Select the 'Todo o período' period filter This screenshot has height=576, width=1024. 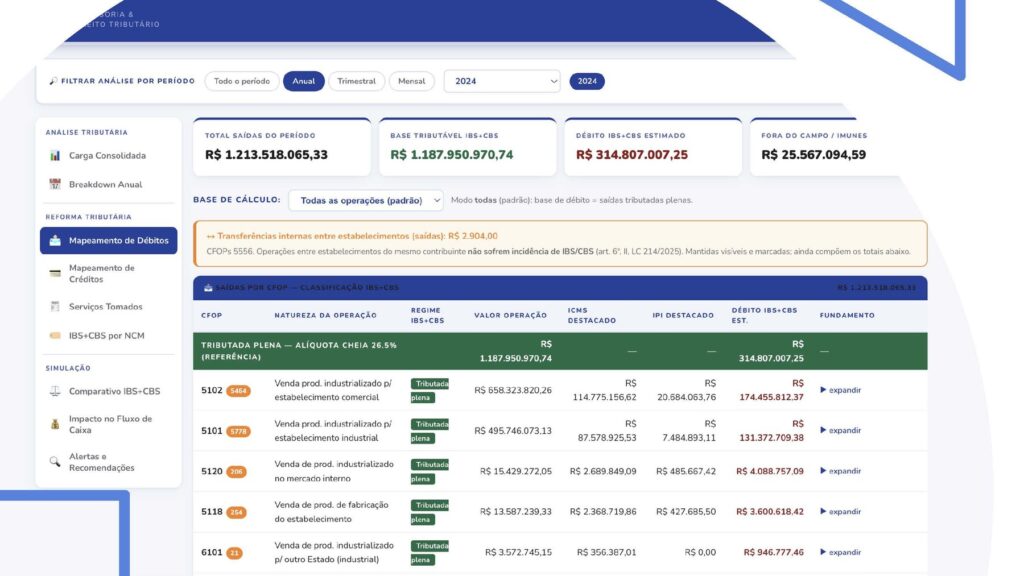coord(242,81)
